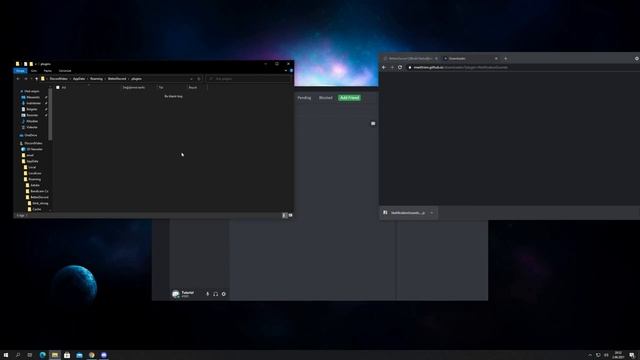This screenshot has width=640, height=360.
Task: Open the File tab in Explorer ribbon
Action: [x=20, y=71]
